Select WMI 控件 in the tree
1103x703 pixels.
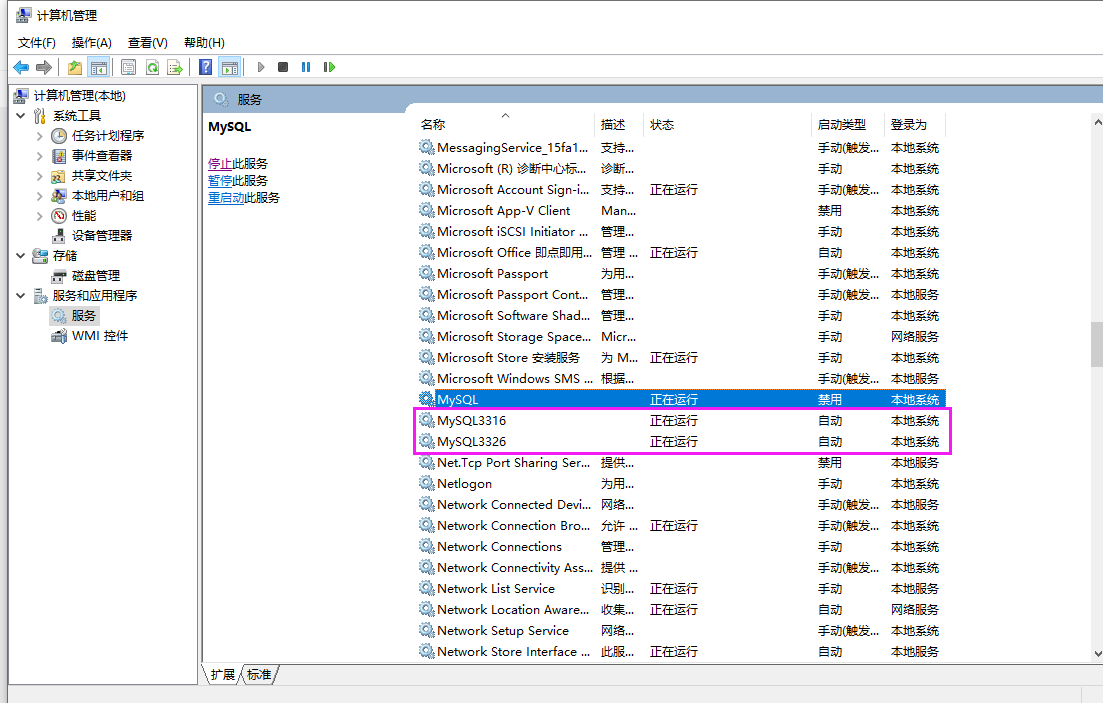100,336
